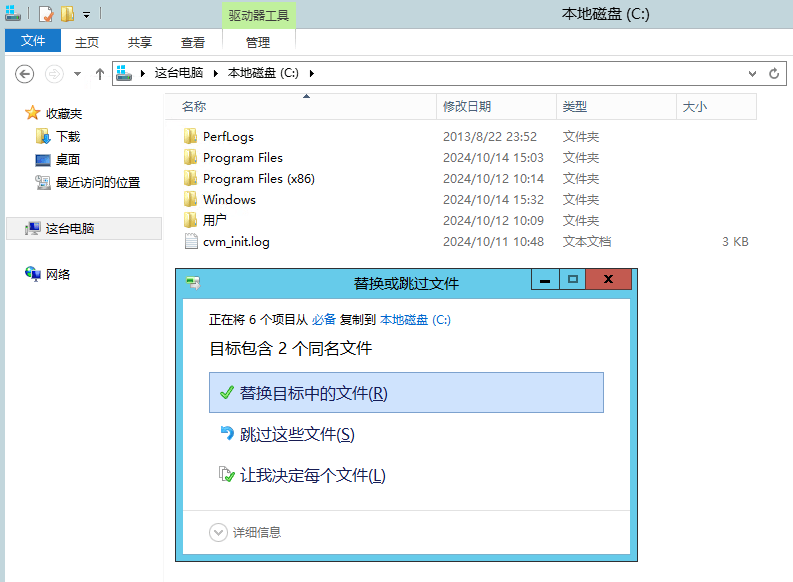Expand the breadcrumb arrow after 本地磁盘 (C:)
The height and width of the screenshot is (582, 793).
(x=312, y=73)
